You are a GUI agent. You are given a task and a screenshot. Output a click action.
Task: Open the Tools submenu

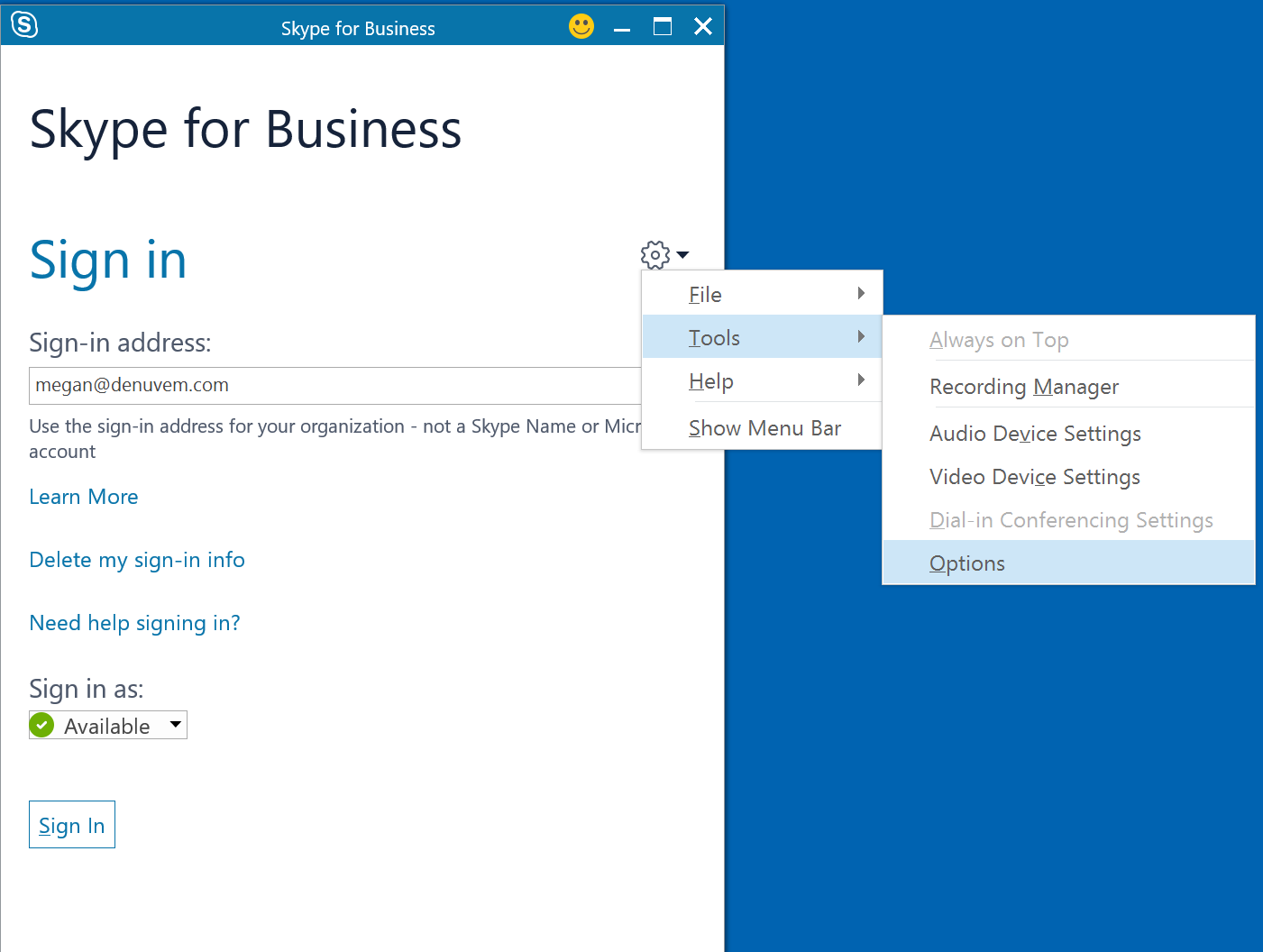(x=762, y=337)
